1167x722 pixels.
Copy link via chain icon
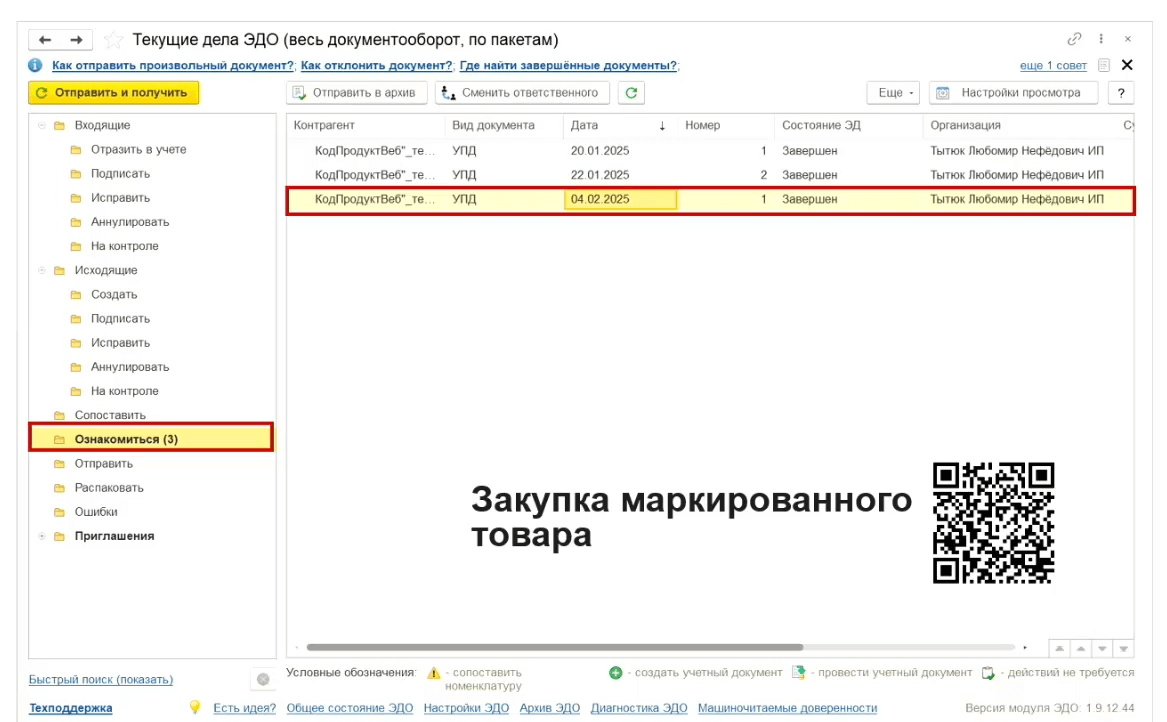pos(1075,39)
